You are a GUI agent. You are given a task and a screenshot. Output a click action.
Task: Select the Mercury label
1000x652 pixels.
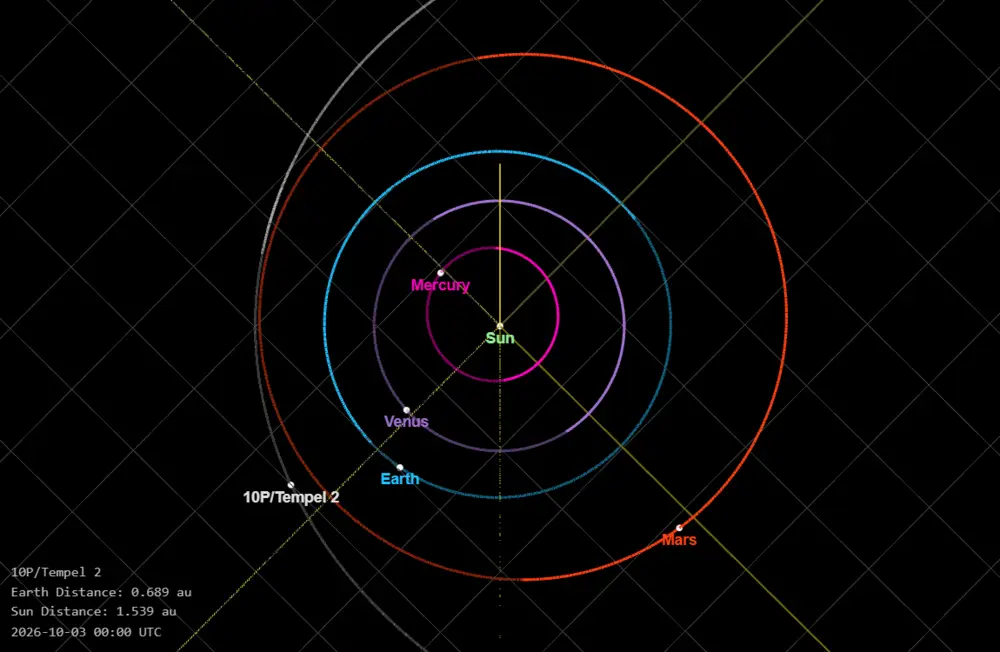point(440,285)
